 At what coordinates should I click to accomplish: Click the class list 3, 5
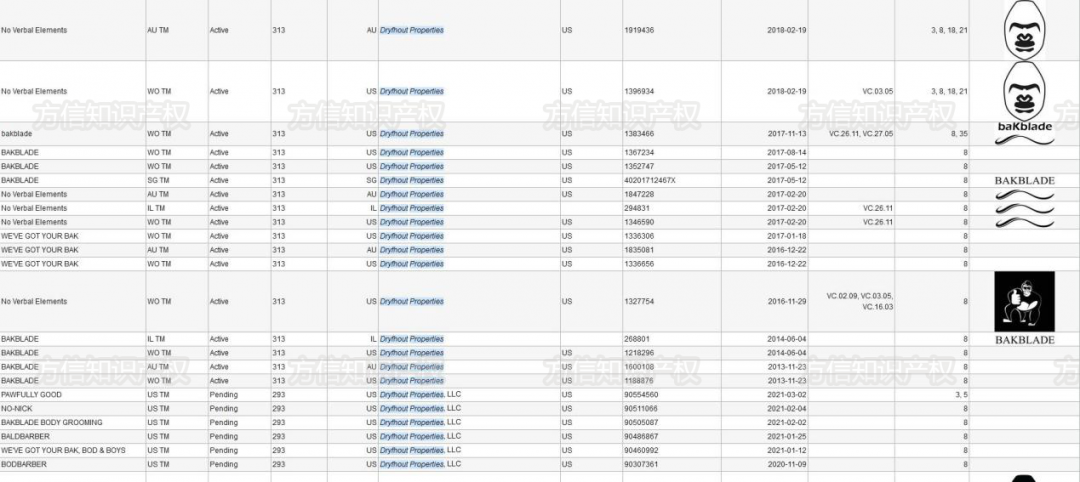coord(962,395)
